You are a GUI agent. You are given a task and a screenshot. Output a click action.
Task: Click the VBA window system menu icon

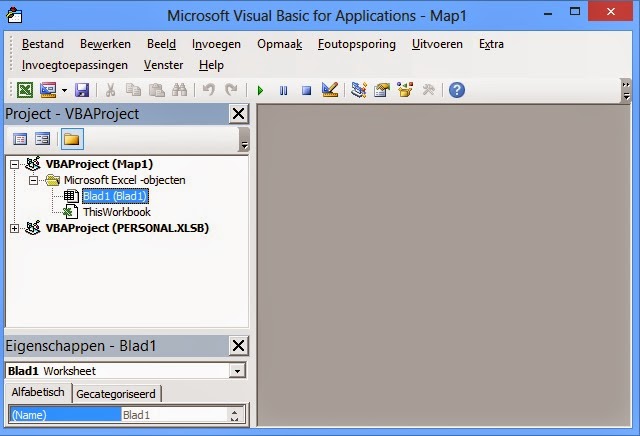pyautogui.click(x=14, y=16)
